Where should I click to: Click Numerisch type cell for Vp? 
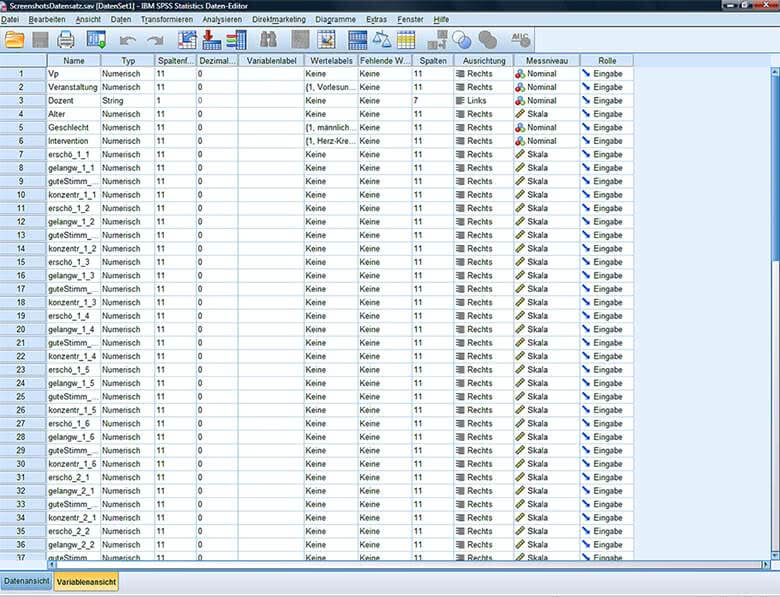128,74
